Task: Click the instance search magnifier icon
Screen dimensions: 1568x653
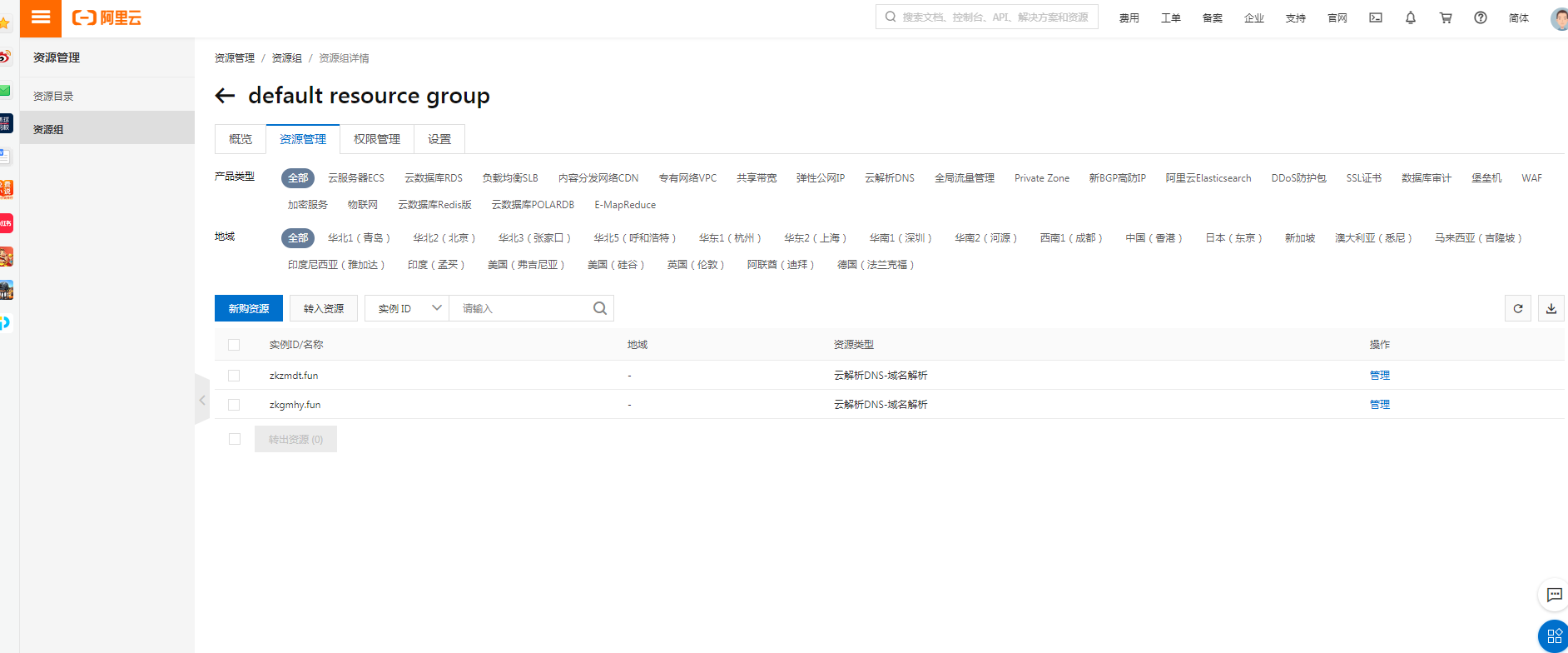Action: 600,308
